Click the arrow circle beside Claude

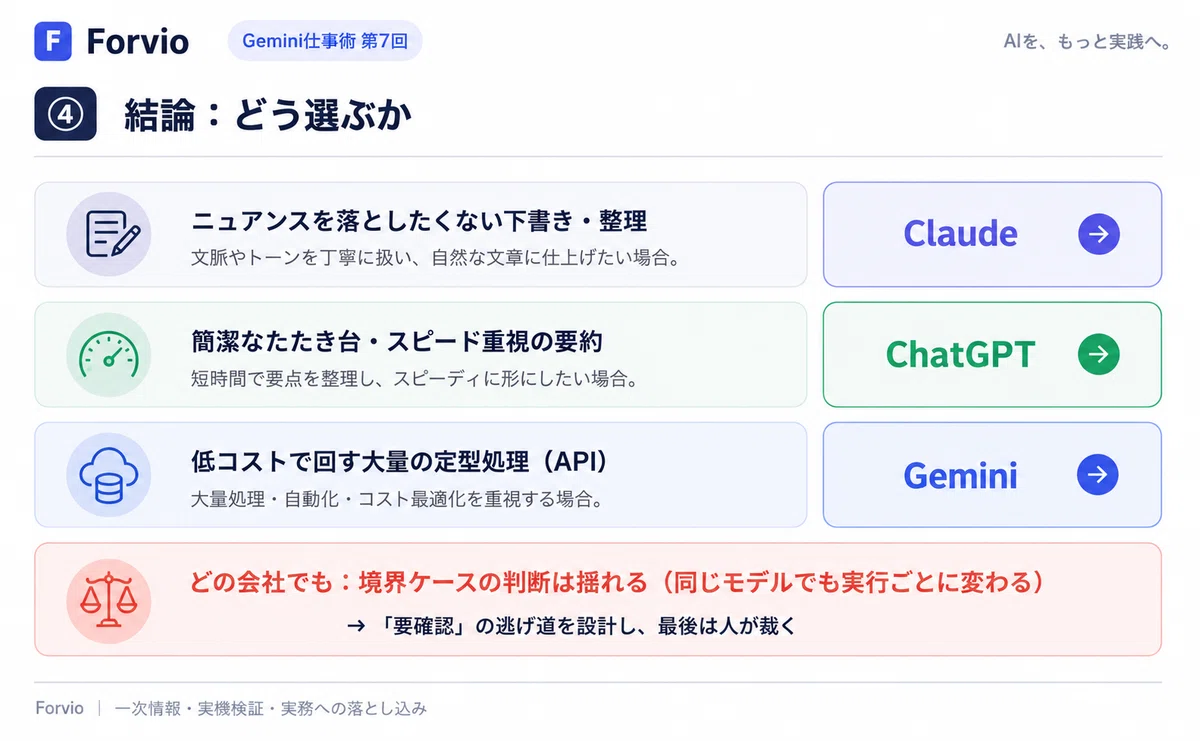click(x=1098, y=234)
